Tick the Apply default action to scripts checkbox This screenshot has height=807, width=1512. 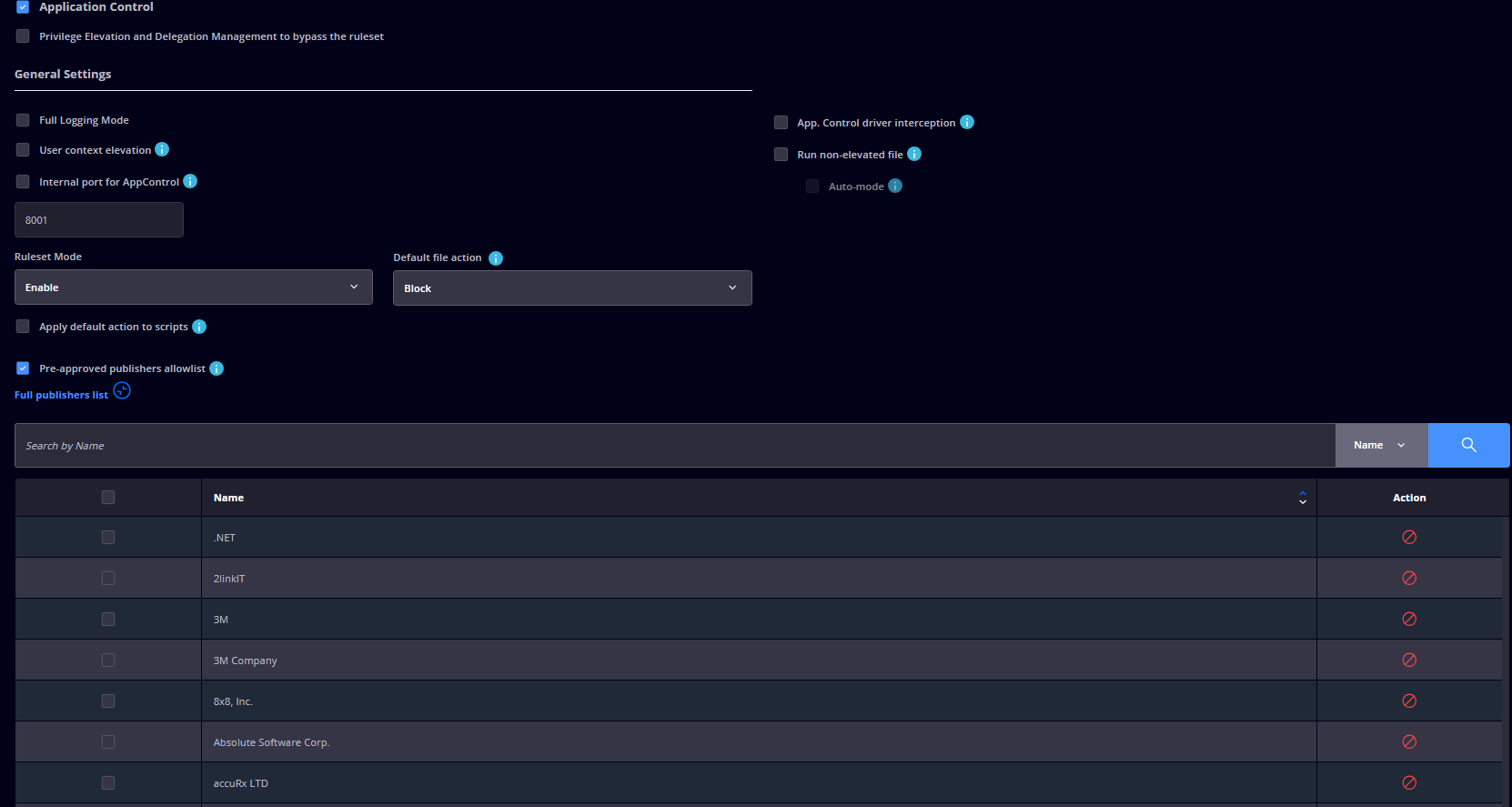pos(23,326)
